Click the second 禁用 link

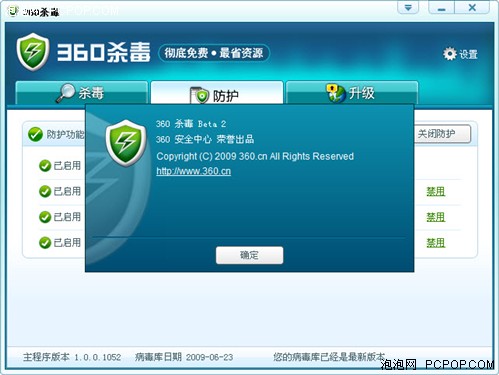[x=436, y=217]
